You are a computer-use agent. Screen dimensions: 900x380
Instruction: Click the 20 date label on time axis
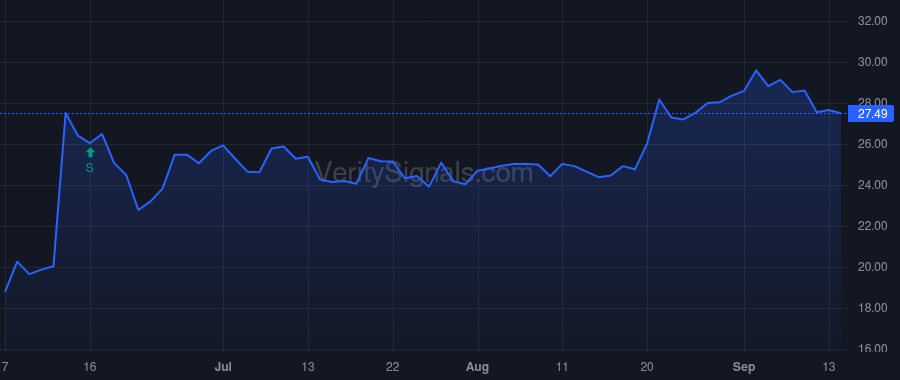coord(647,367)
